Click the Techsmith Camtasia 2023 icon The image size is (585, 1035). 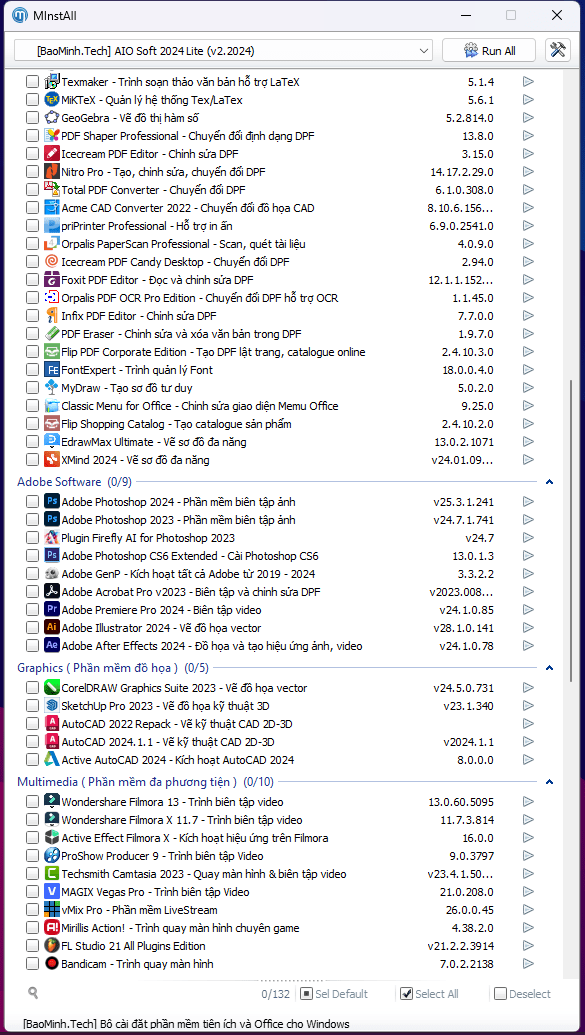click(52, 874)
